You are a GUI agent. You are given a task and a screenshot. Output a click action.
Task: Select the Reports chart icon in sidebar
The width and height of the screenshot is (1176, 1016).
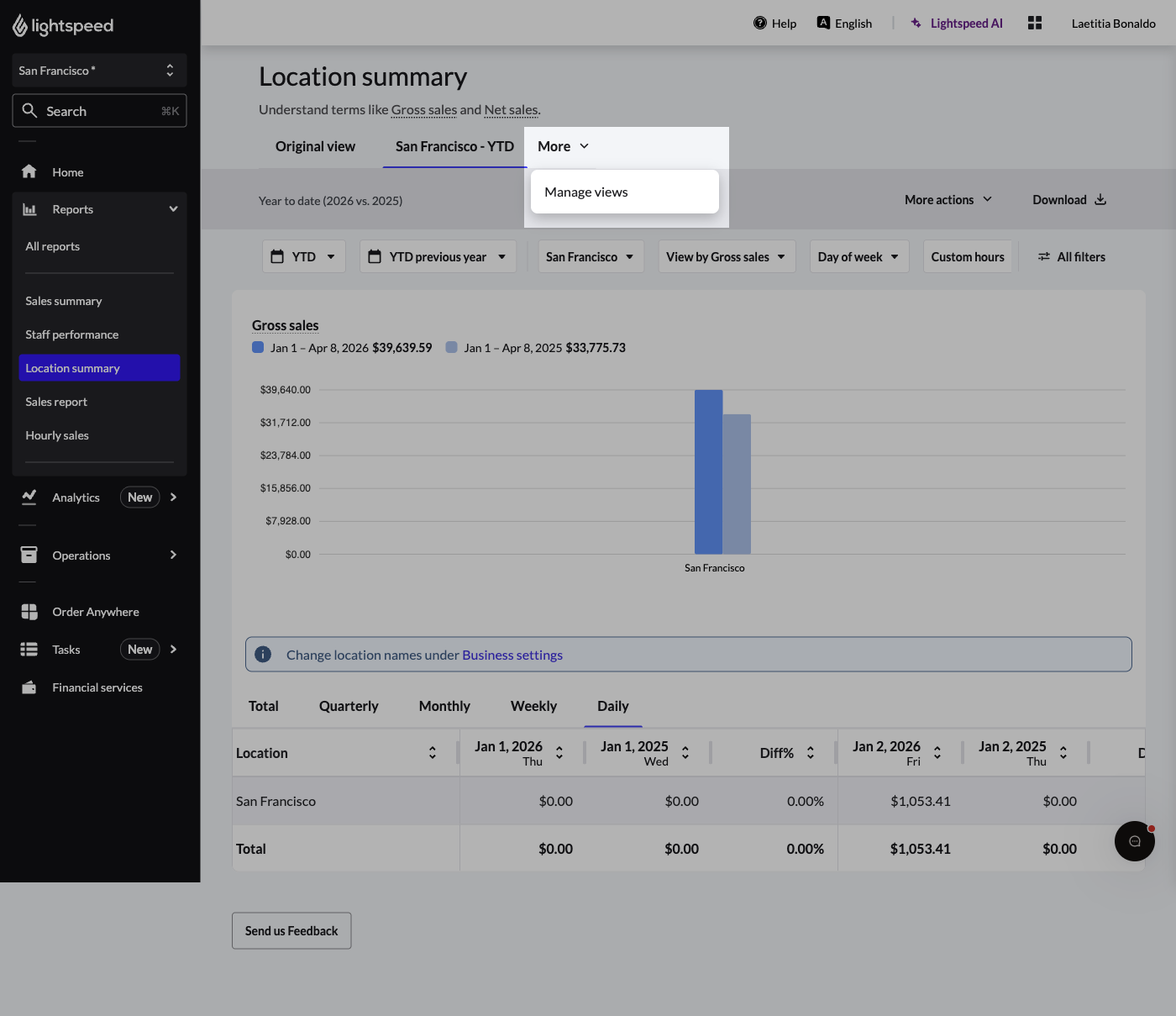pos(29,208)
